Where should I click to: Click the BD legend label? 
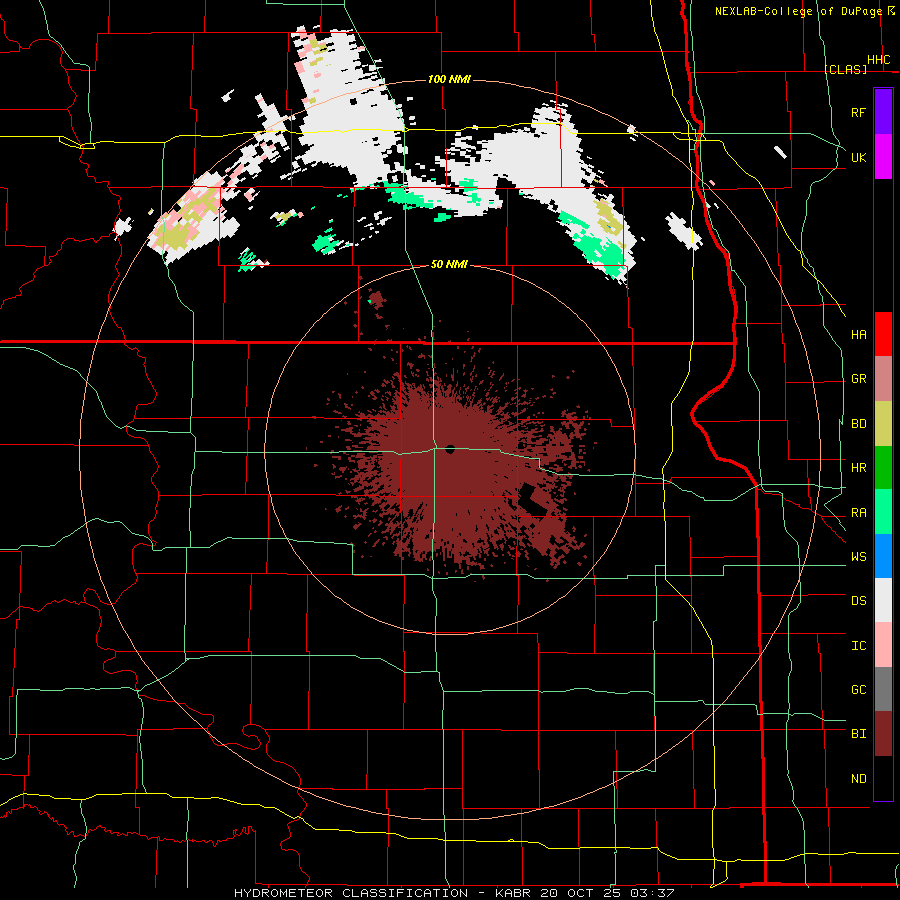(858, 424)
